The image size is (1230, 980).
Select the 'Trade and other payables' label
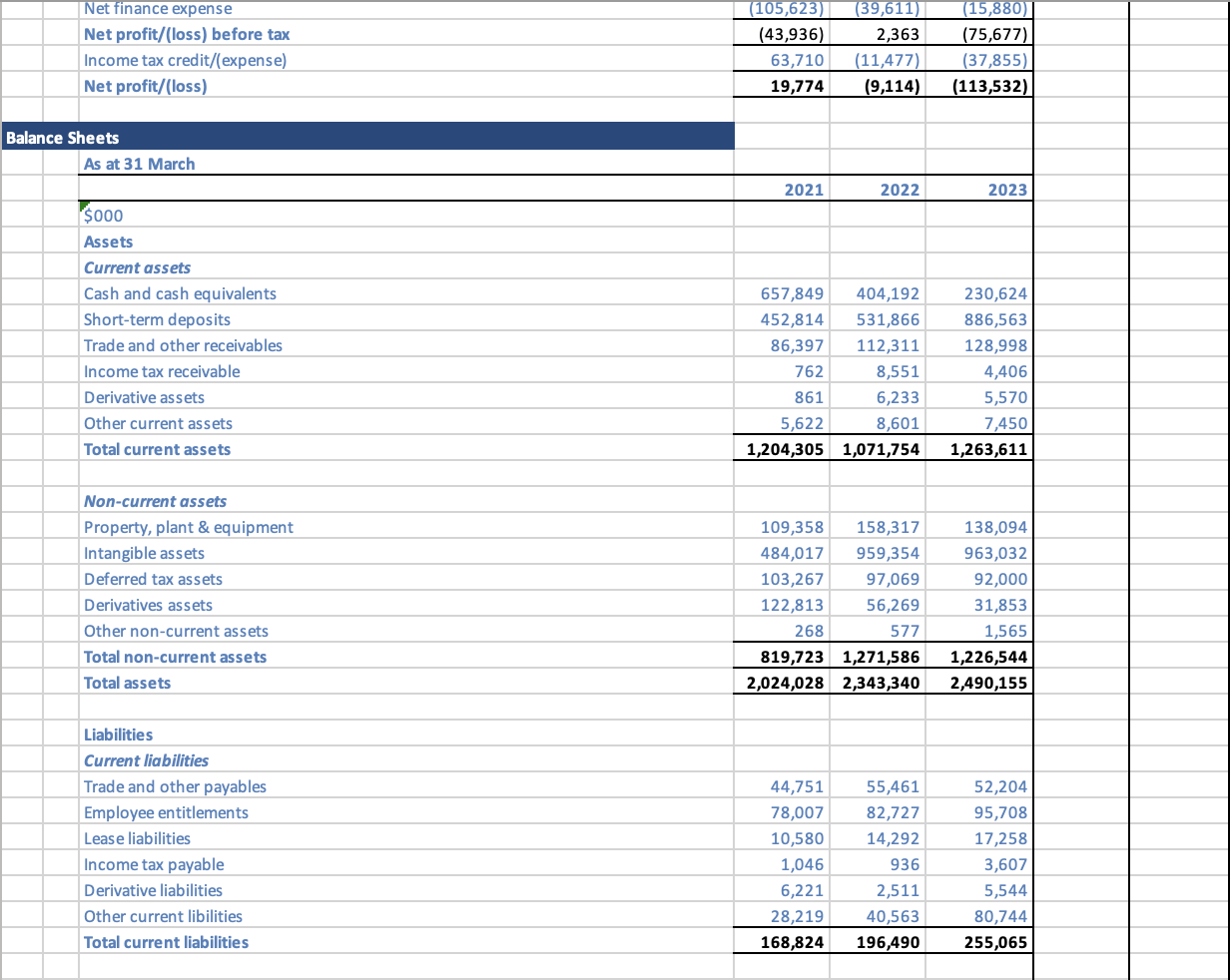pyautogui.click(x=175, y=785)
